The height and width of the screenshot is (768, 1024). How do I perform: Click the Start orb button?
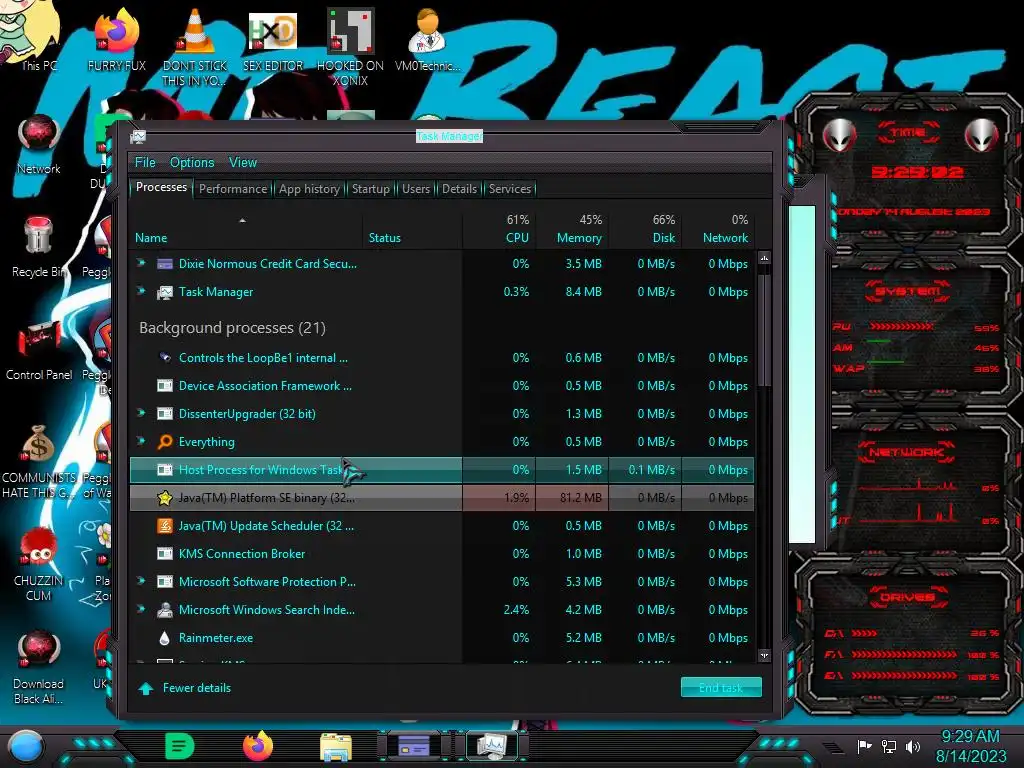(26, 747)
